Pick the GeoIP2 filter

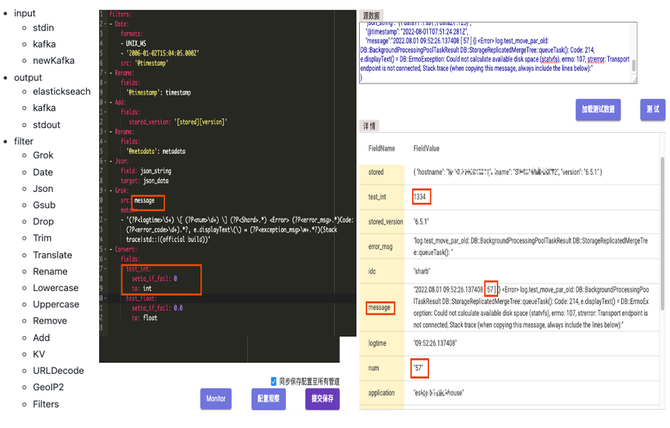click(50, 387)
